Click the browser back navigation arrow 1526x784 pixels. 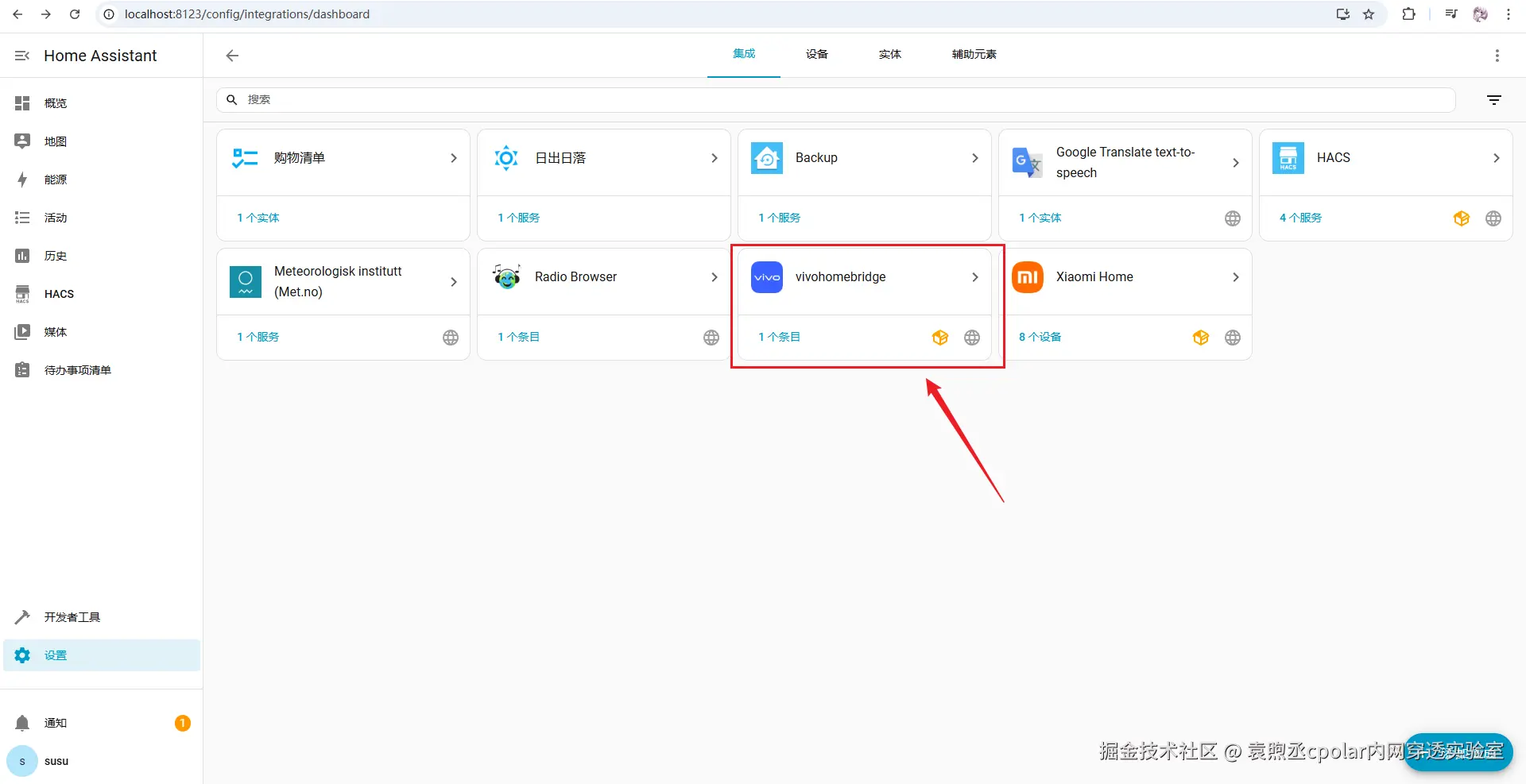(x=17, y=14)
